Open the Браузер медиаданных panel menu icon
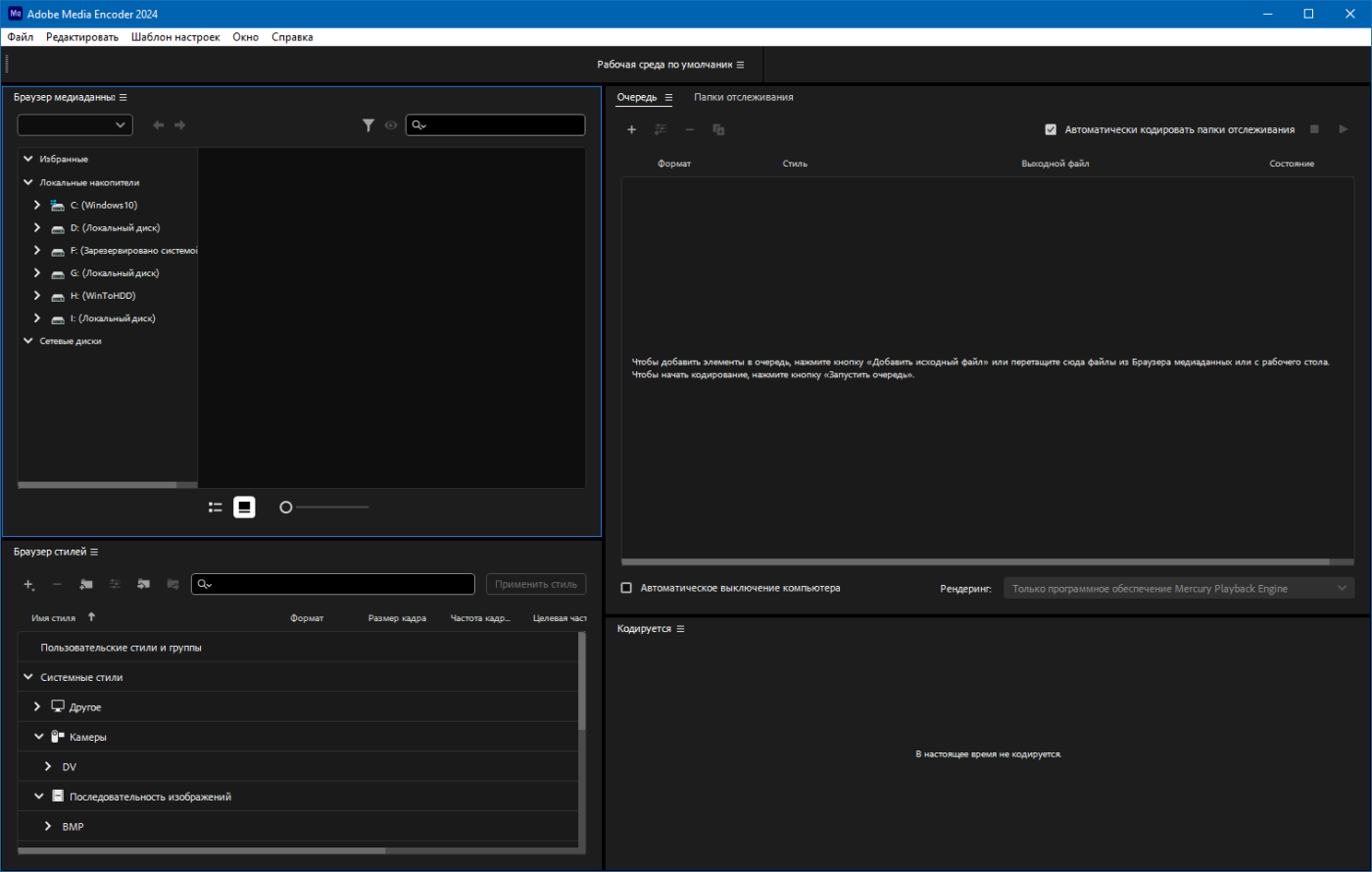1372x872 pixels. 122,98
